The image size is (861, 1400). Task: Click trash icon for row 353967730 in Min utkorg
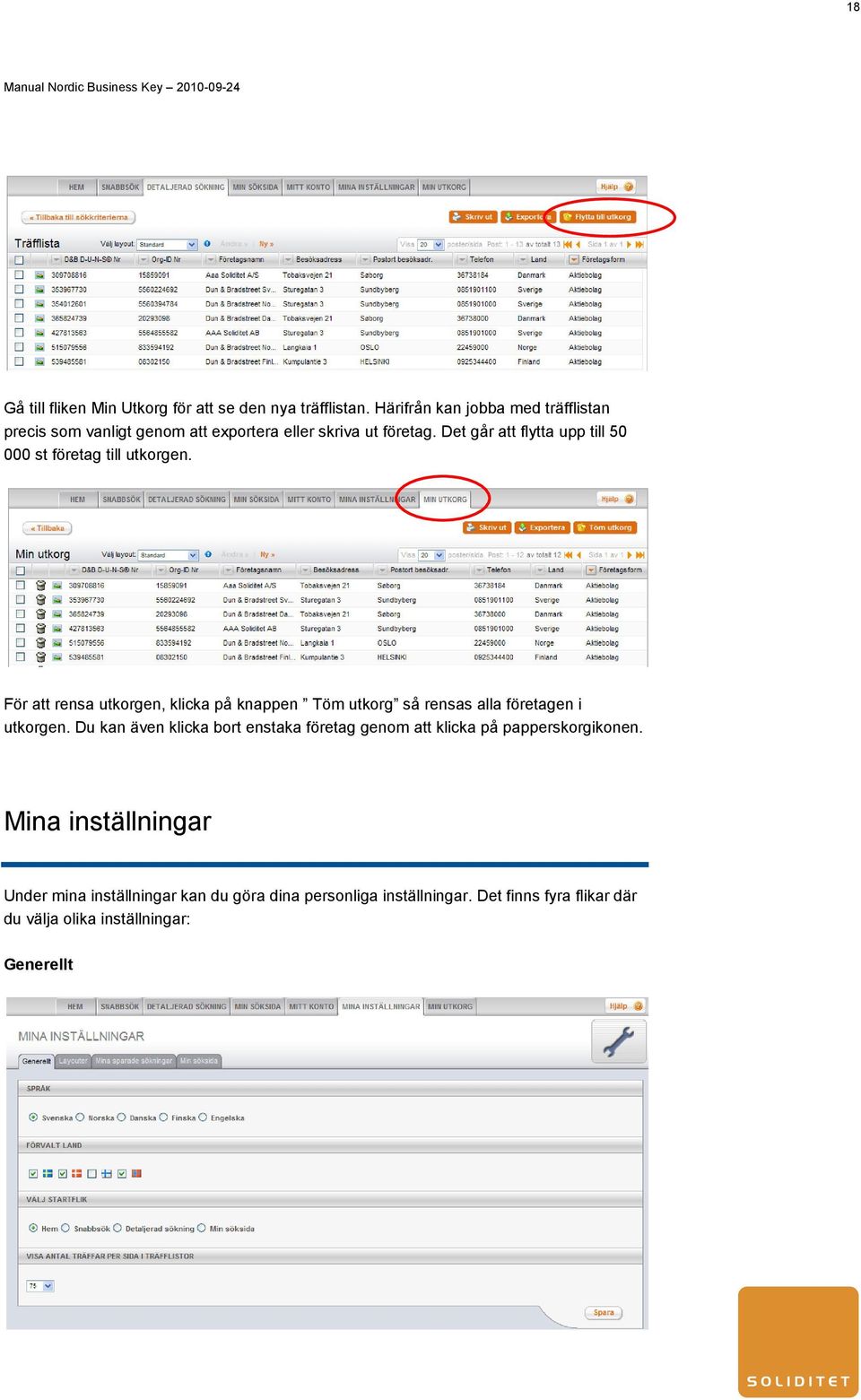[x=40, y=600]
